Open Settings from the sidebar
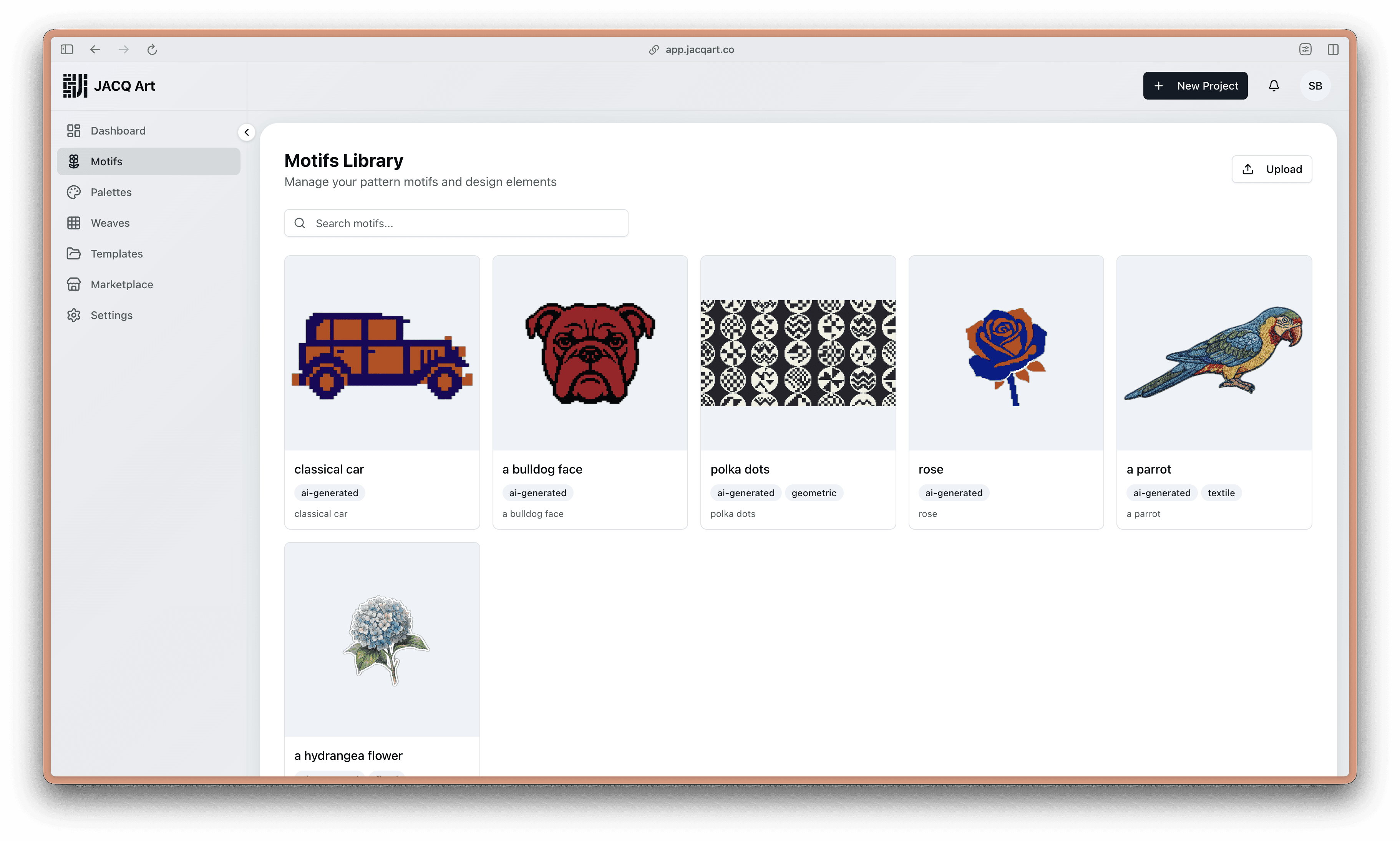The image size is (1400, 841). [111, 315]
